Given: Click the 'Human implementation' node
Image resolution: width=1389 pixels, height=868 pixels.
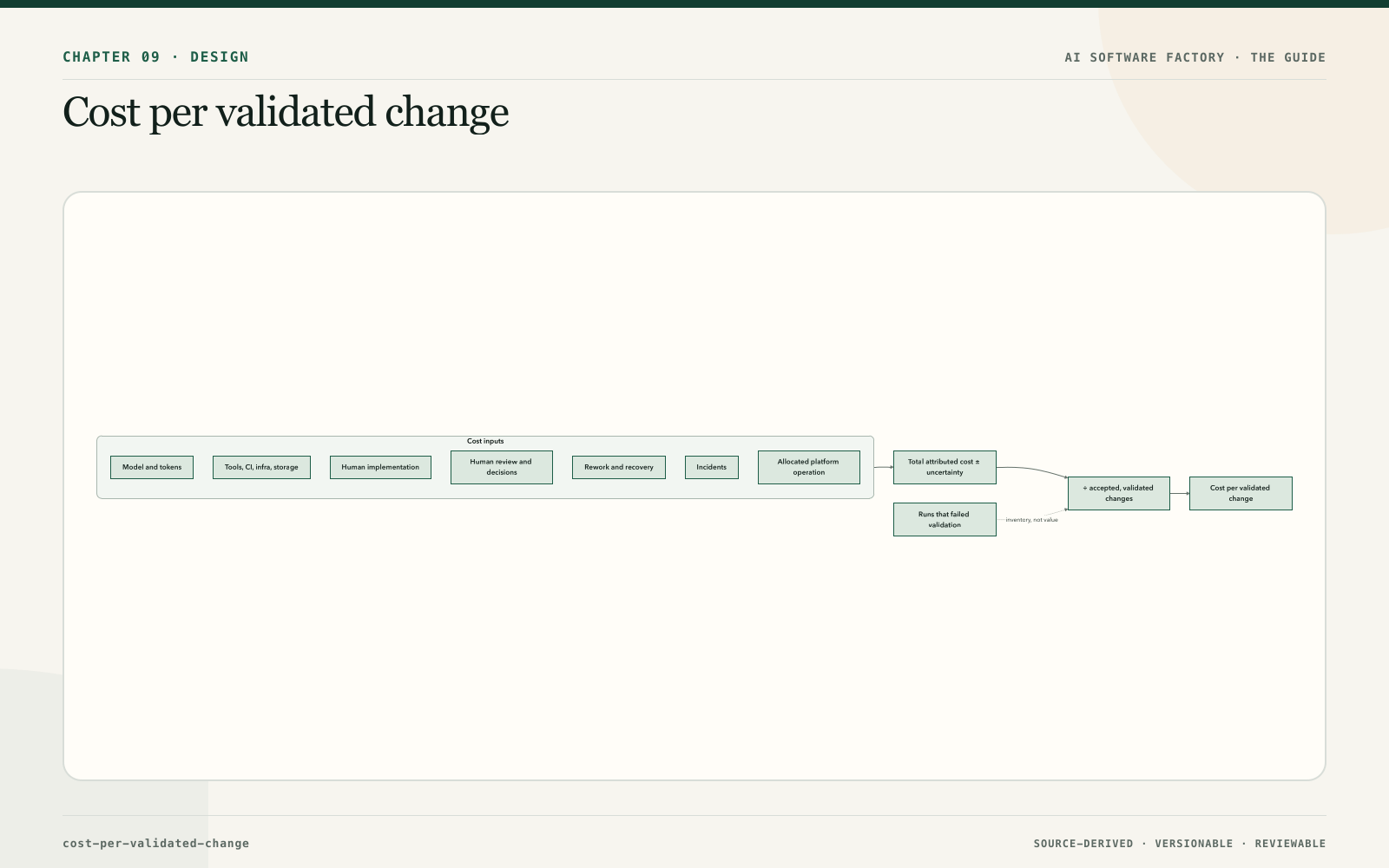Looking at the screenshot, I should [x=380, y=467].
